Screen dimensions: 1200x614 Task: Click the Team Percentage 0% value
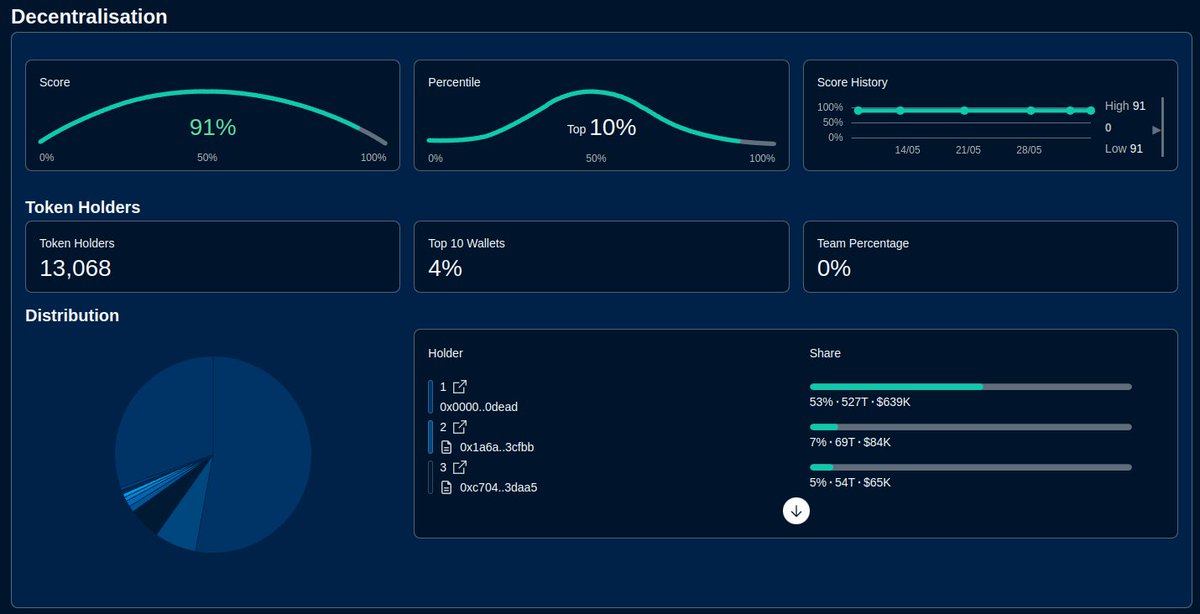(x=834, y=268)
